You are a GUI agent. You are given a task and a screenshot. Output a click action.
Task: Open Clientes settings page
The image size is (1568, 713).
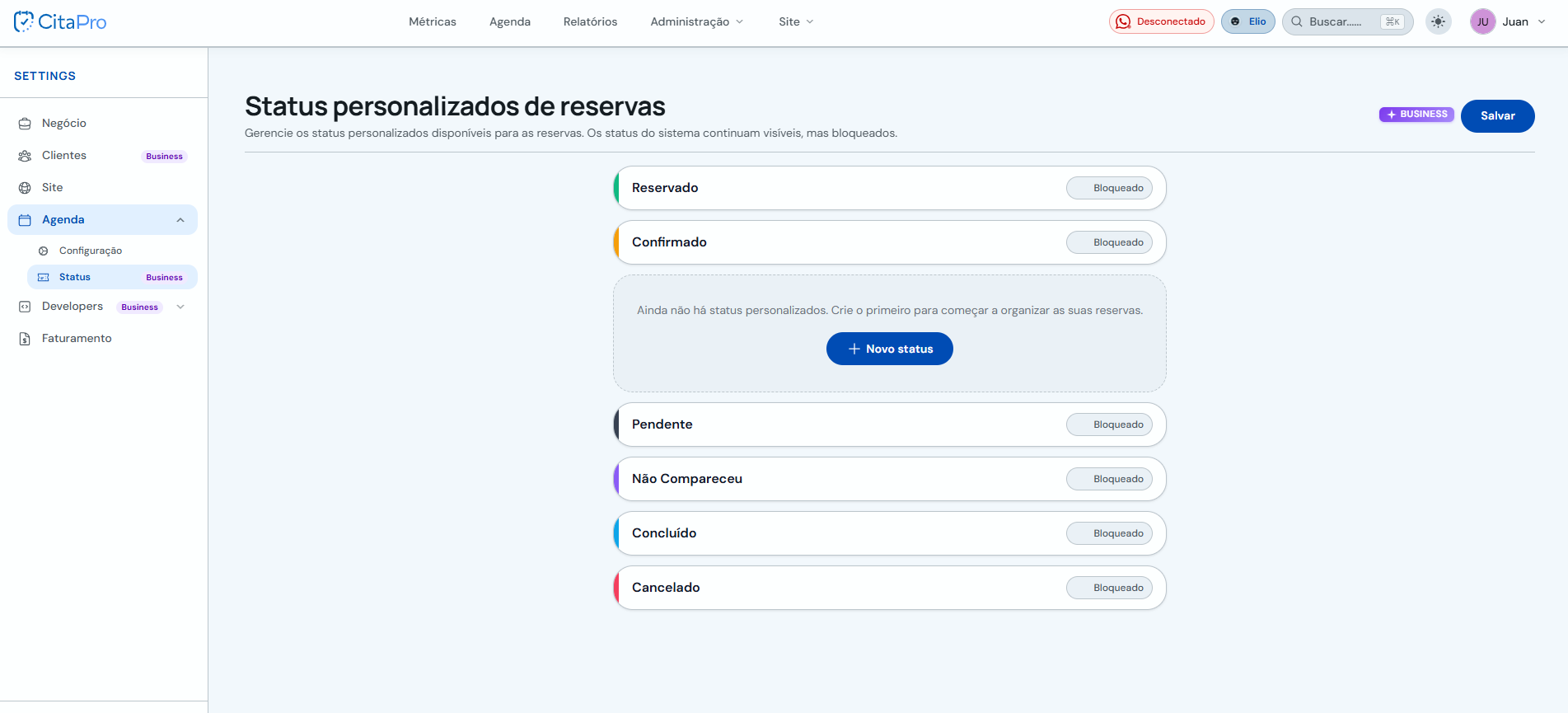[x=102, y=155]
